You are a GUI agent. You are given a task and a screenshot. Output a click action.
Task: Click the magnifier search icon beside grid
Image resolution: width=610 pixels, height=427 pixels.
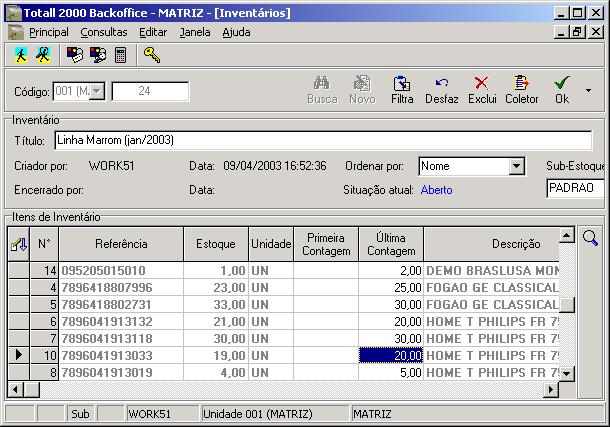point(590,238)
